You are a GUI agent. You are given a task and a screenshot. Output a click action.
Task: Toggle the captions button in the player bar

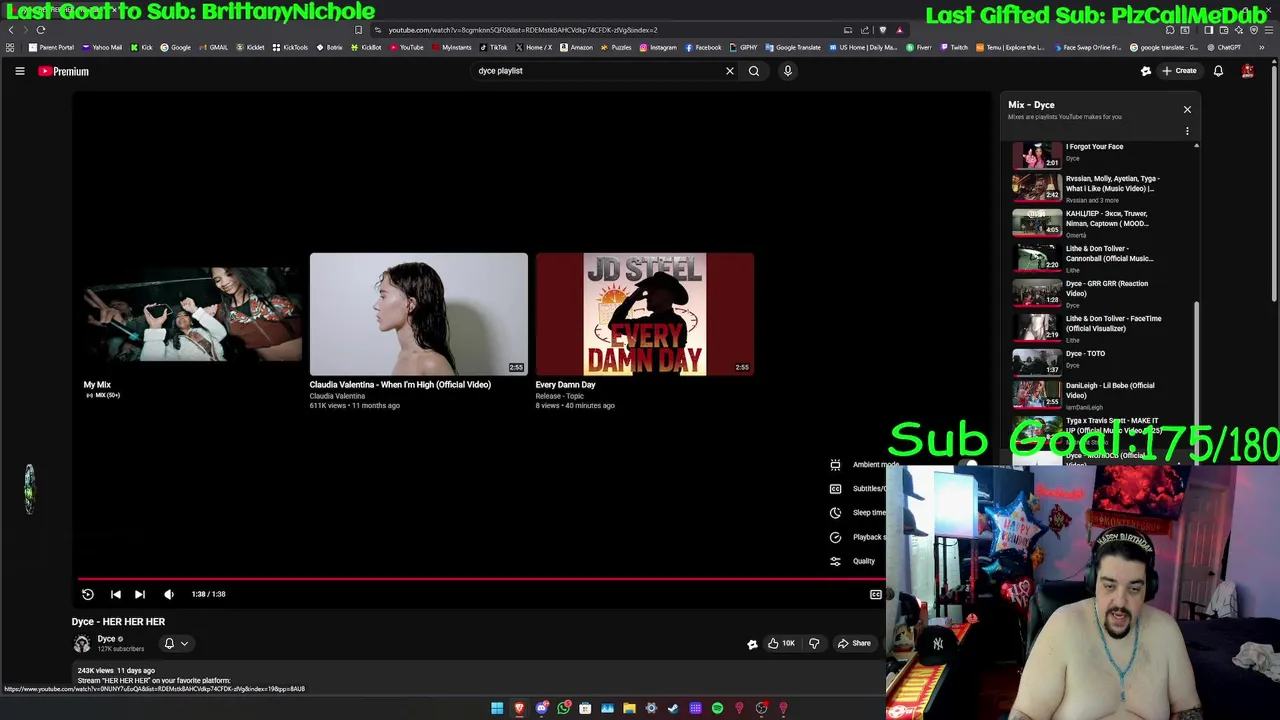pyautogui.click(x=875, y=594)
